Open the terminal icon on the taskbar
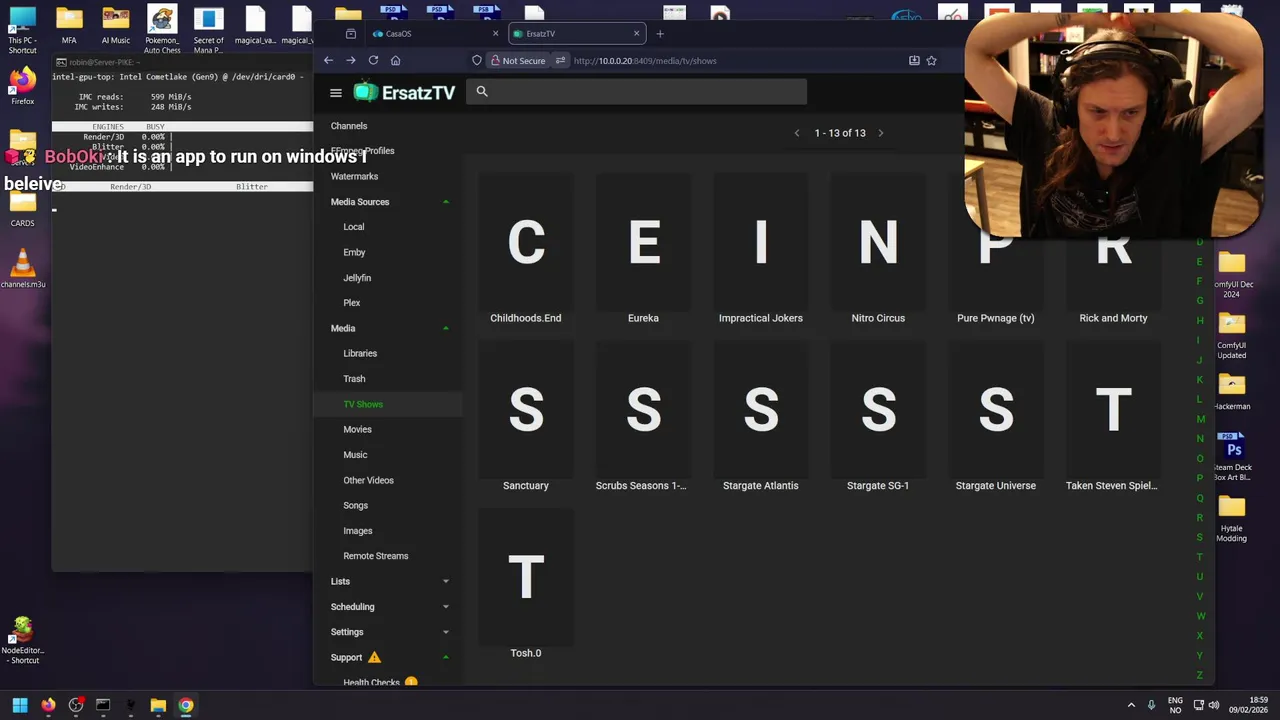Viewport: 1280px width, 720px height. pos(103,705)
